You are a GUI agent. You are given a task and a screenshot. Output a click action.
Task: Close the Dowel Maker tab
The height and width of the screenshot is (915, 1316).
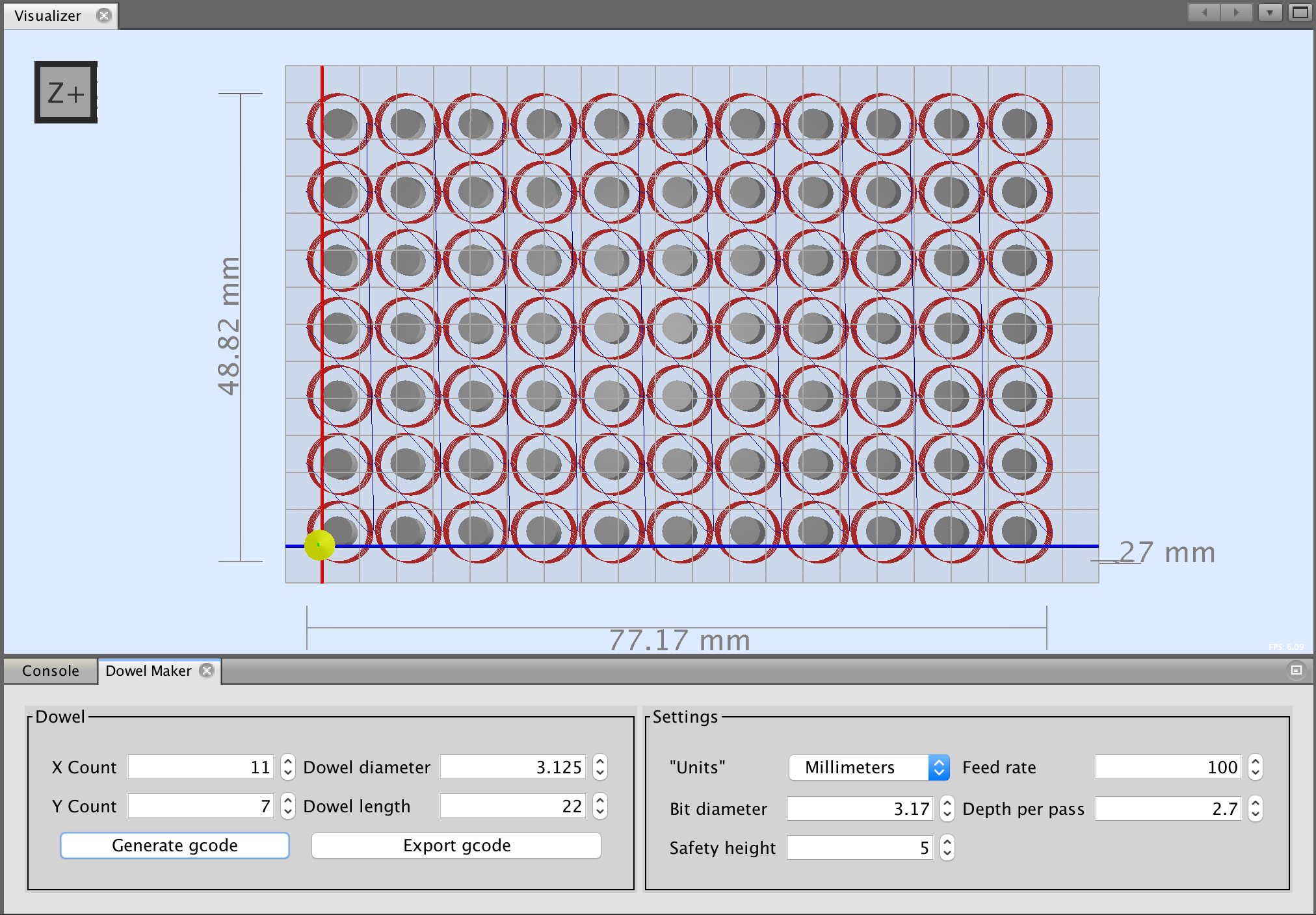pyautogui.click(x=207, y=671)
